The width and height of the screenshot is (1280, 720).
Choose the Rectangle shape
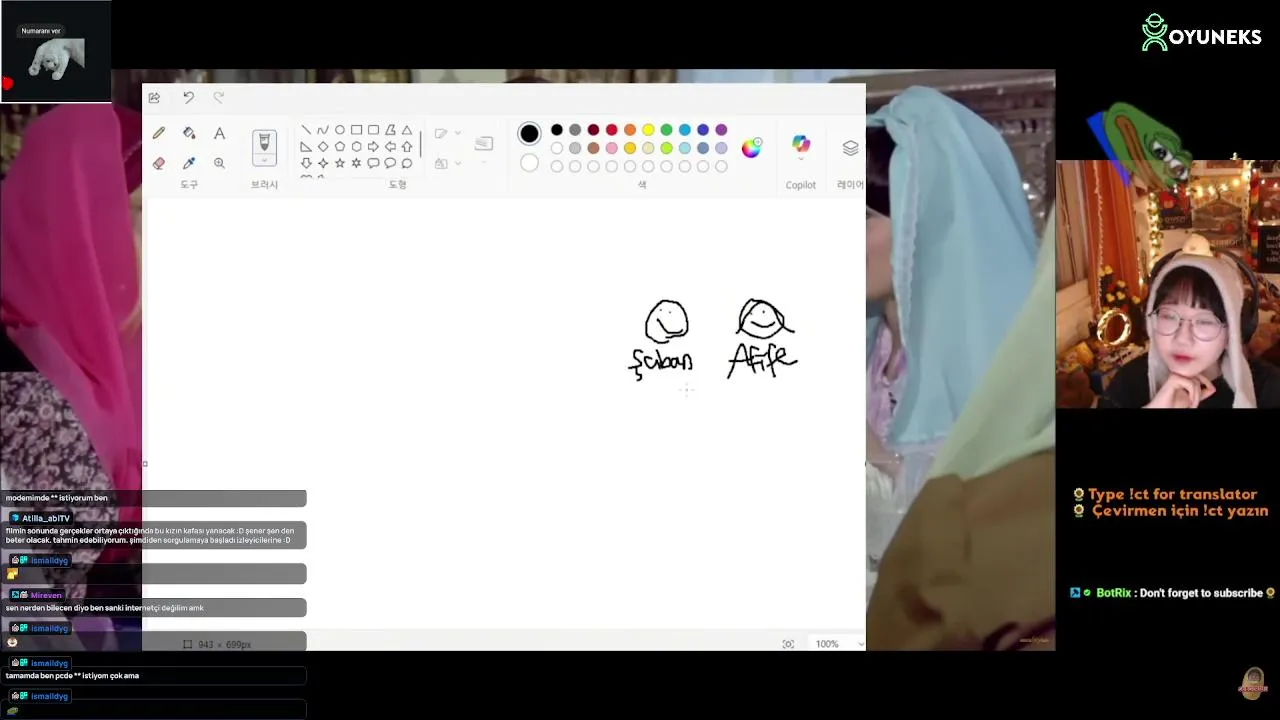click(x=356, y=130)
